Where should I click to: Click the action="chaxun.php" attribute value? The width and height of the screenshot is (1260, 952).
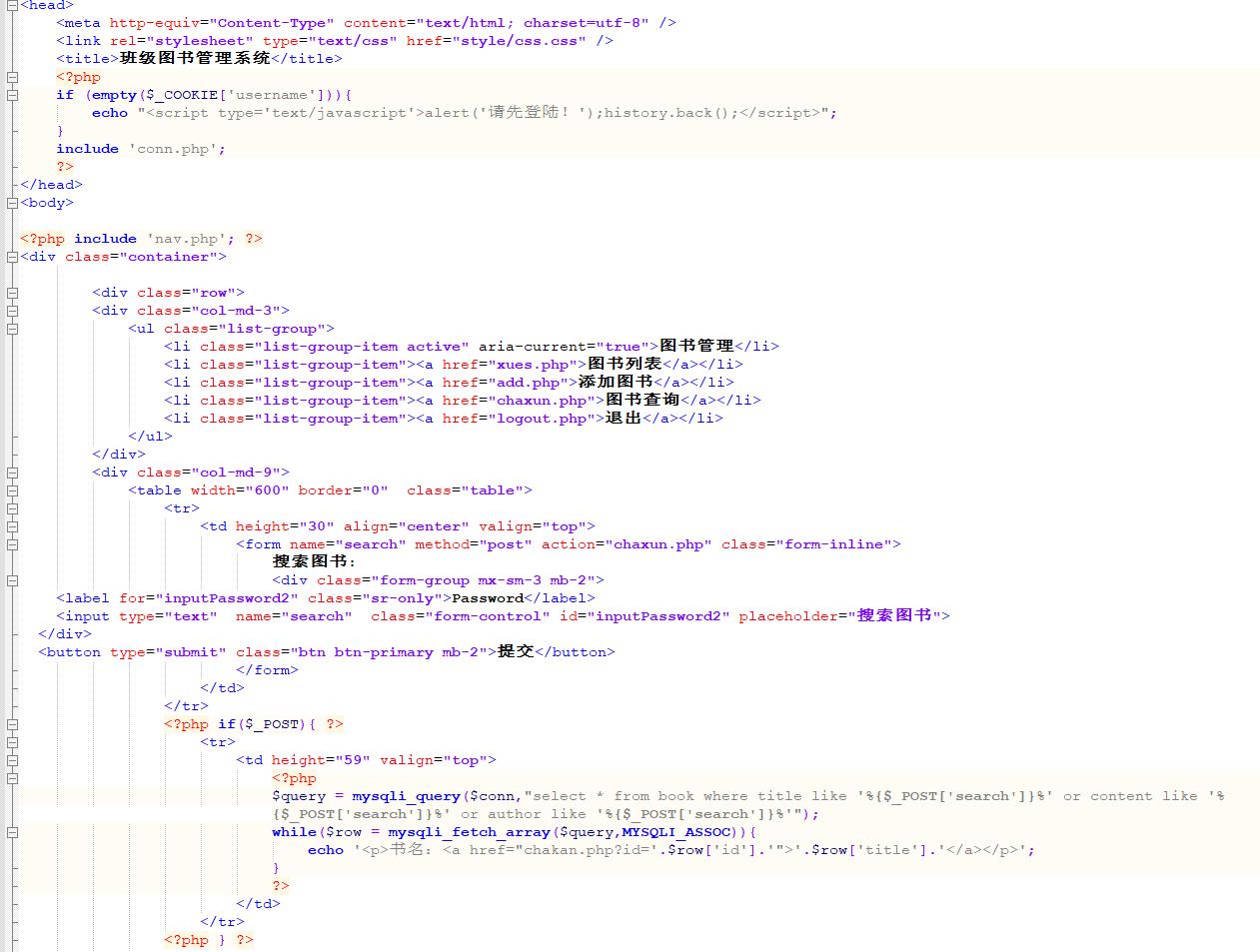coord(658,544)
